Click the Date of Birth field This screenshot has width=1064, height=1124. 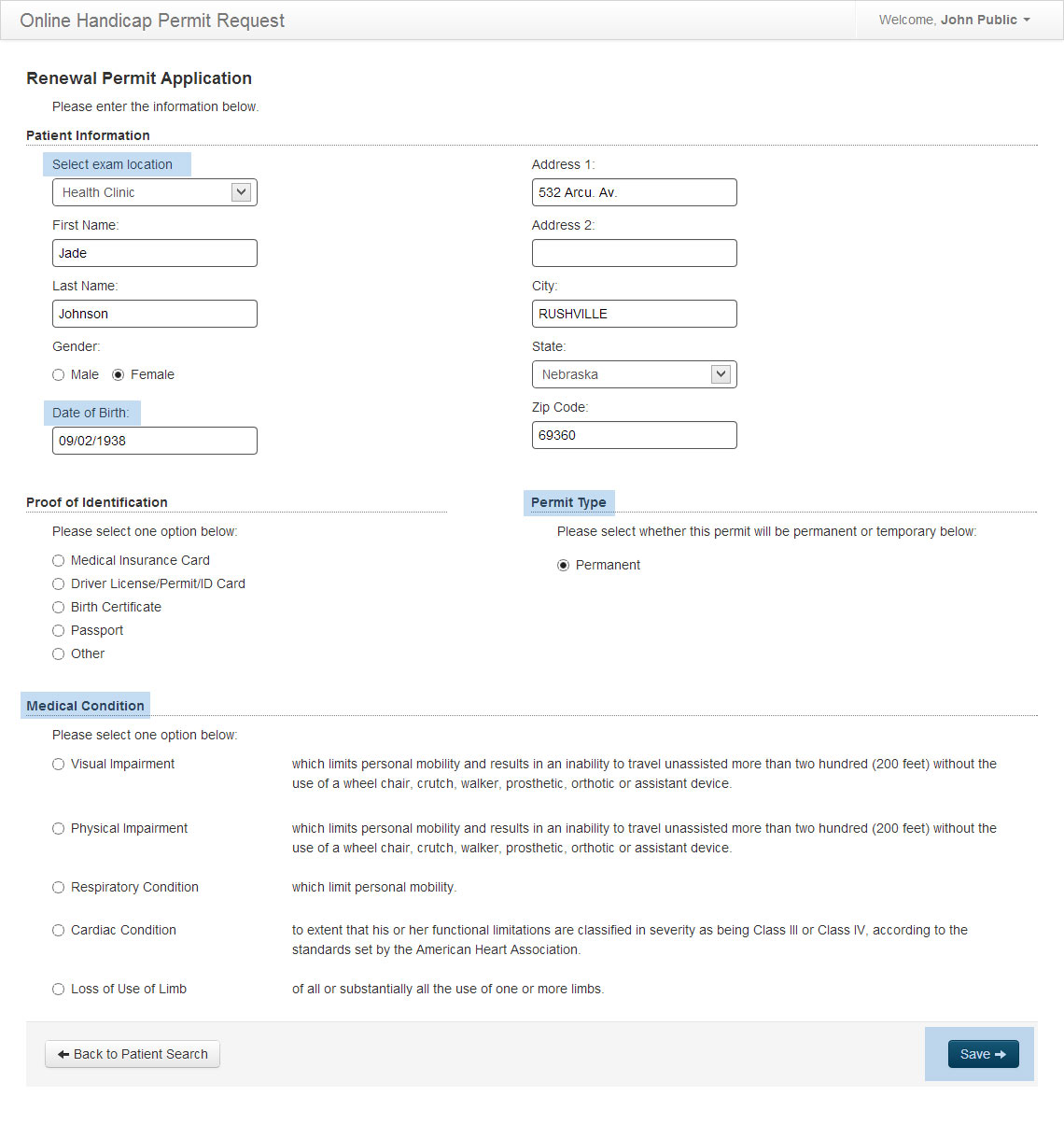tap(155, 441)
